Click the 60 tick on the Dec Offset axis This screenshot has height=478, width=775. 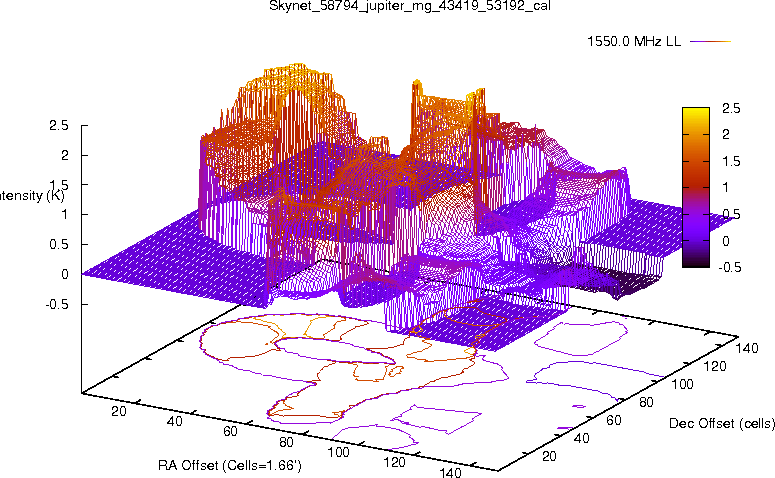[x=613, y=420]
